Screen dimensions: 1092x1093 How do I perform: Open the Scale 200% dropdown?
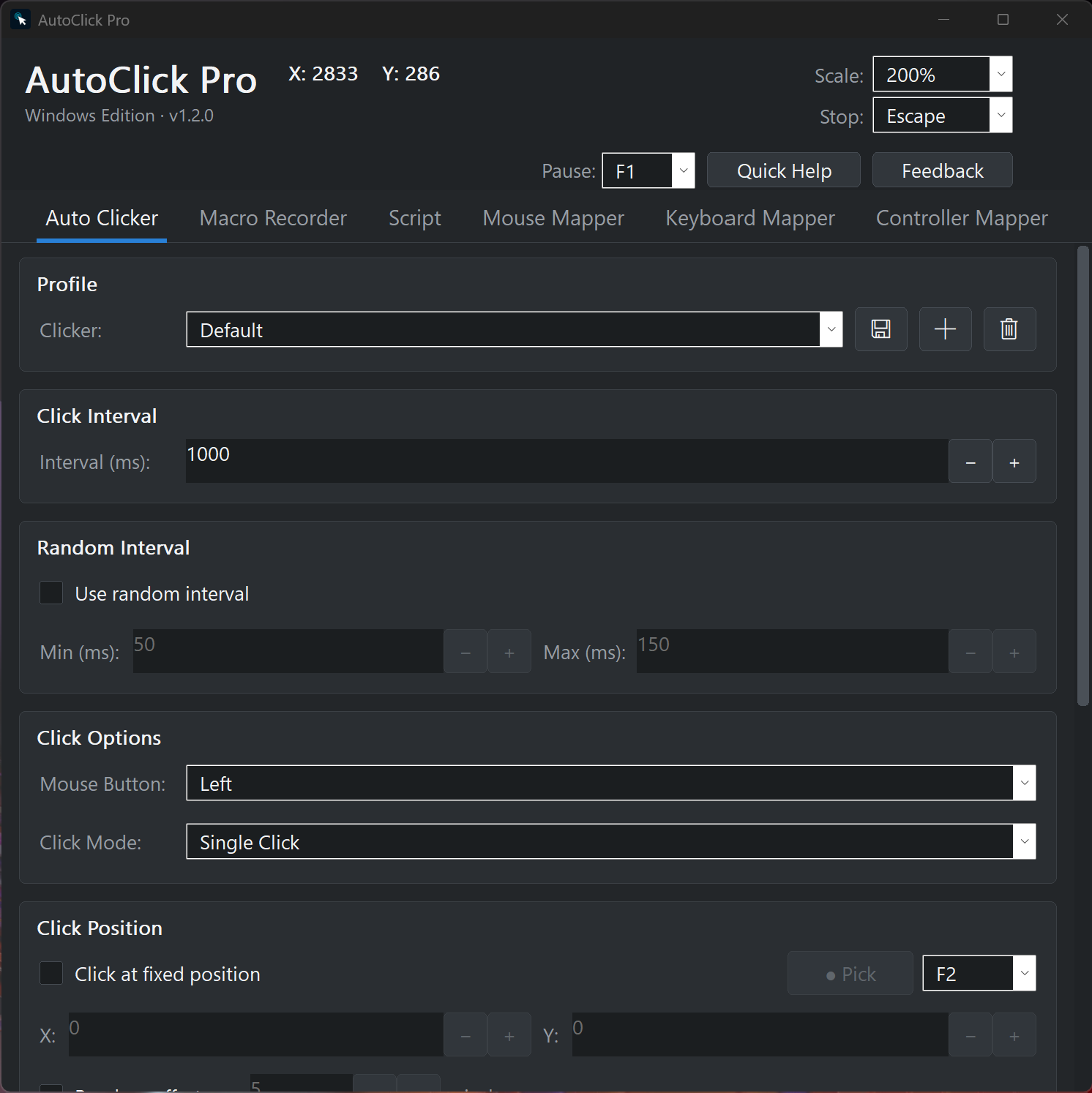943,74
